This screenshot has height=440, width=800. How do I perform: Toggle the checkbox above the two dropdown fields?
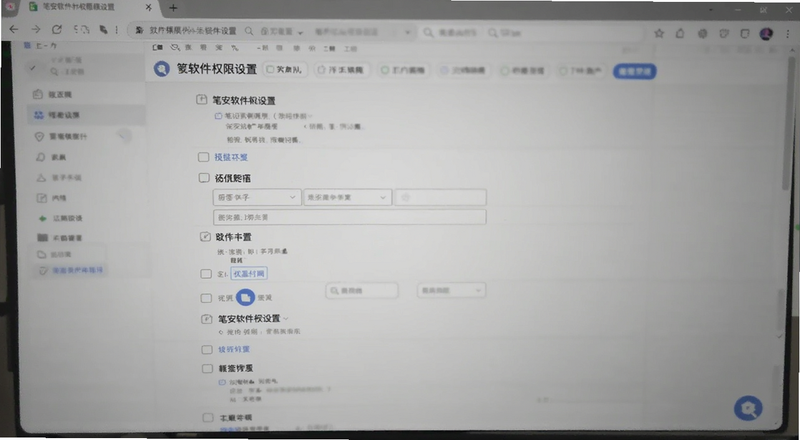click(204, 178)
